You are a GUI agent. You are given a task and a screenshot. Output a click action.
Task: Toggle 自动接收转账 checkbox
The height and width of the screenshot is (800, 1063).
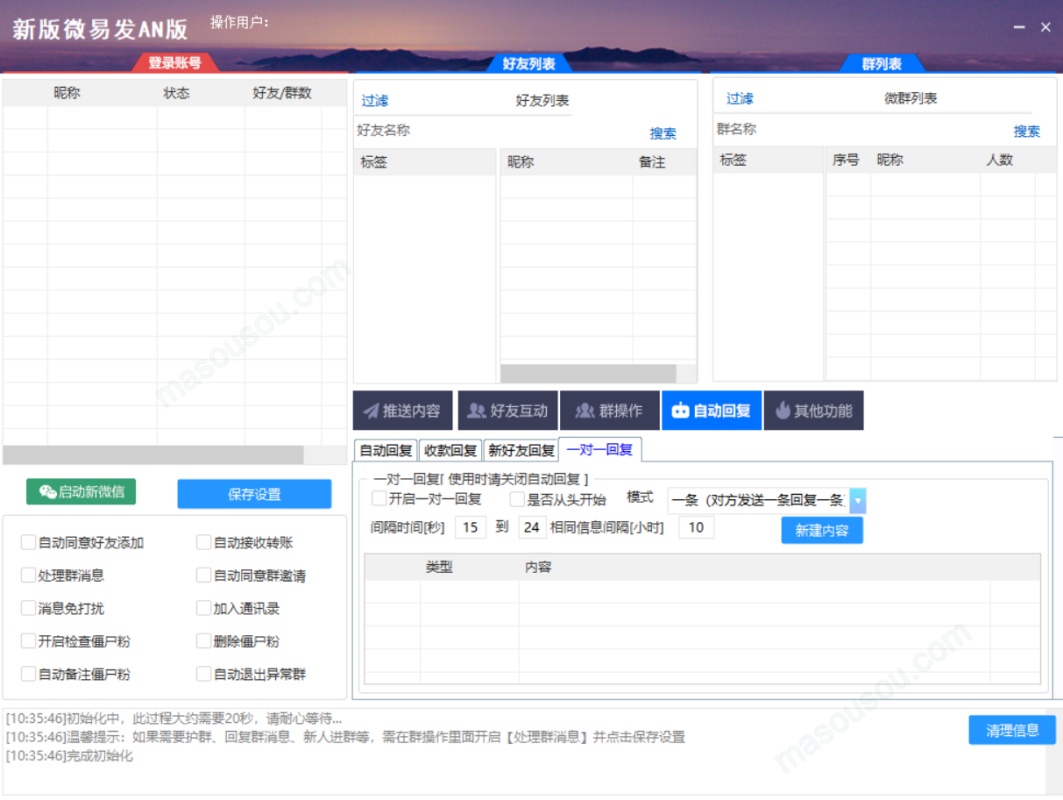tap(203, 542)
